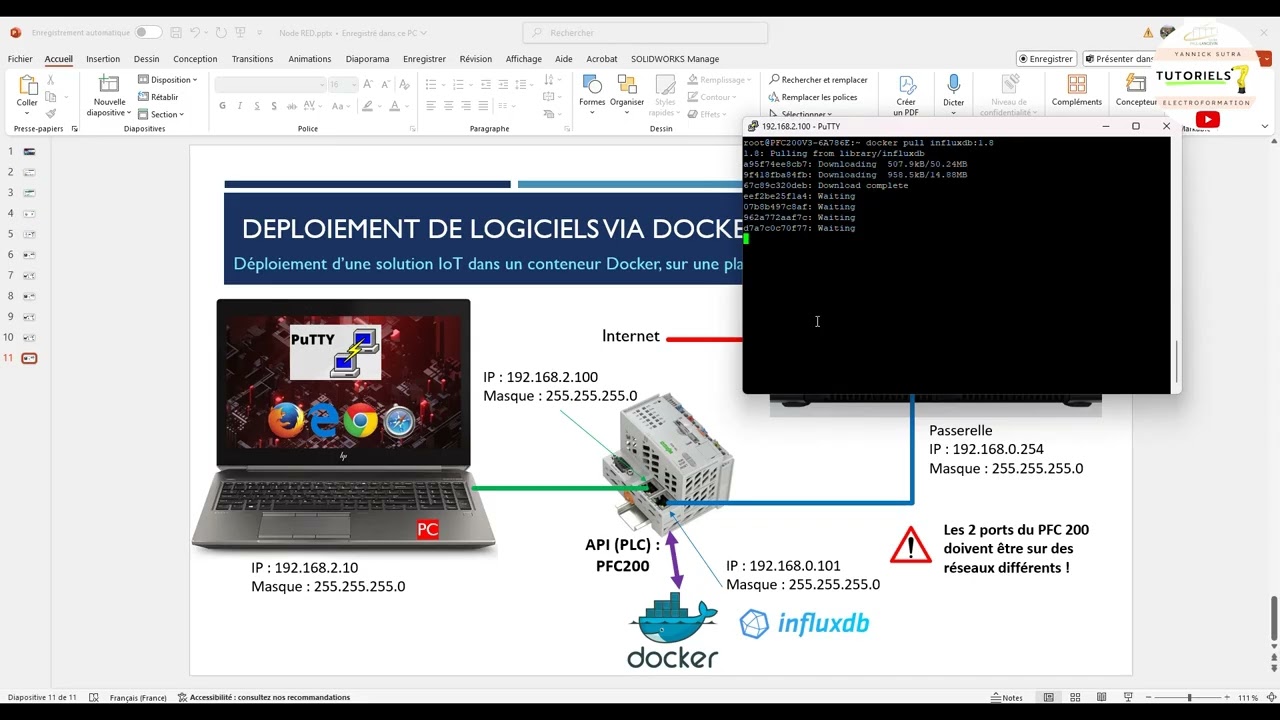1280x720 pixels.
Task: Open the Formes shapes gallery
Action: click(592, 94)
